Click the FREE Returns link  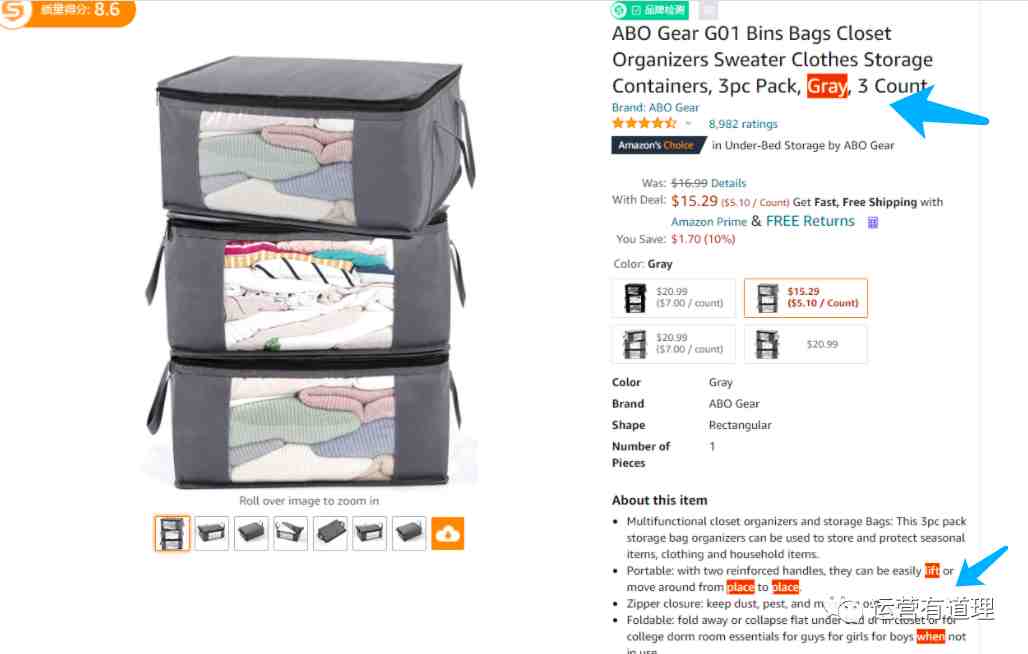(810, 221)
